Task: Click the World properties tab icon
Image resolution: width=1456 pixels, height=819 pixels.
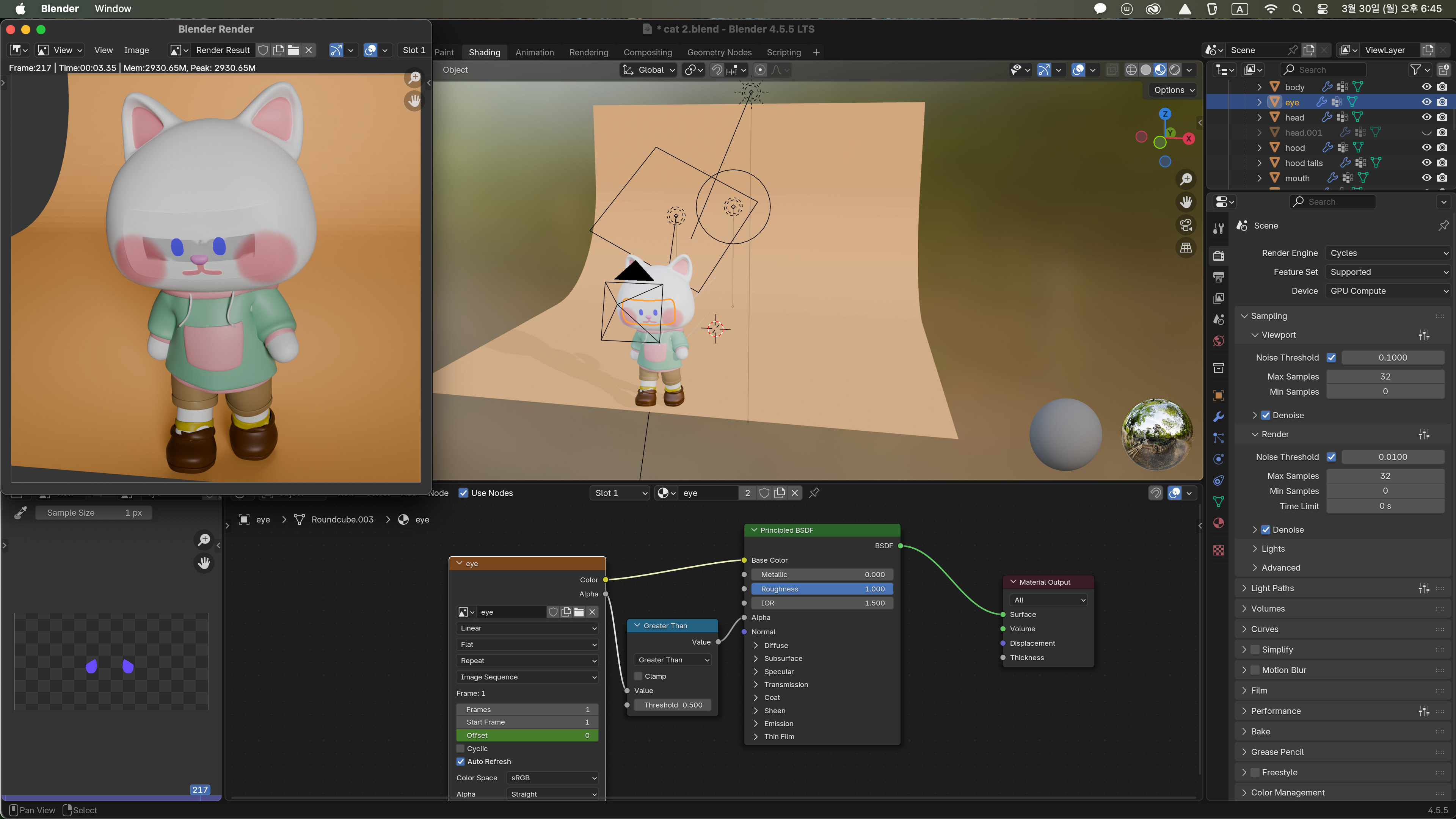Action: pos(1219,341)
